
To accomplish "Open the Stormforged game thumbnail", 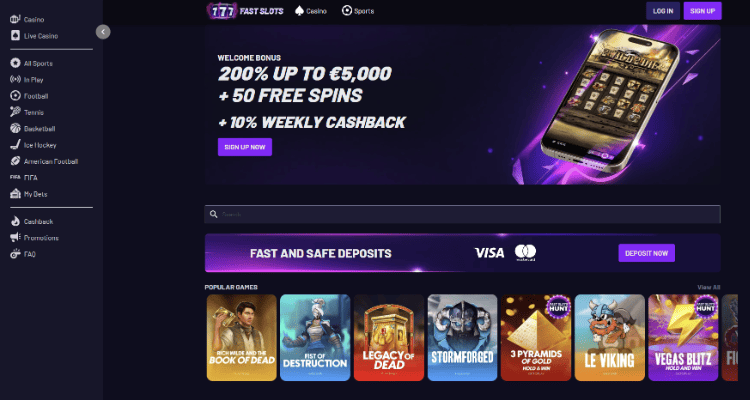I will point(462,337).
